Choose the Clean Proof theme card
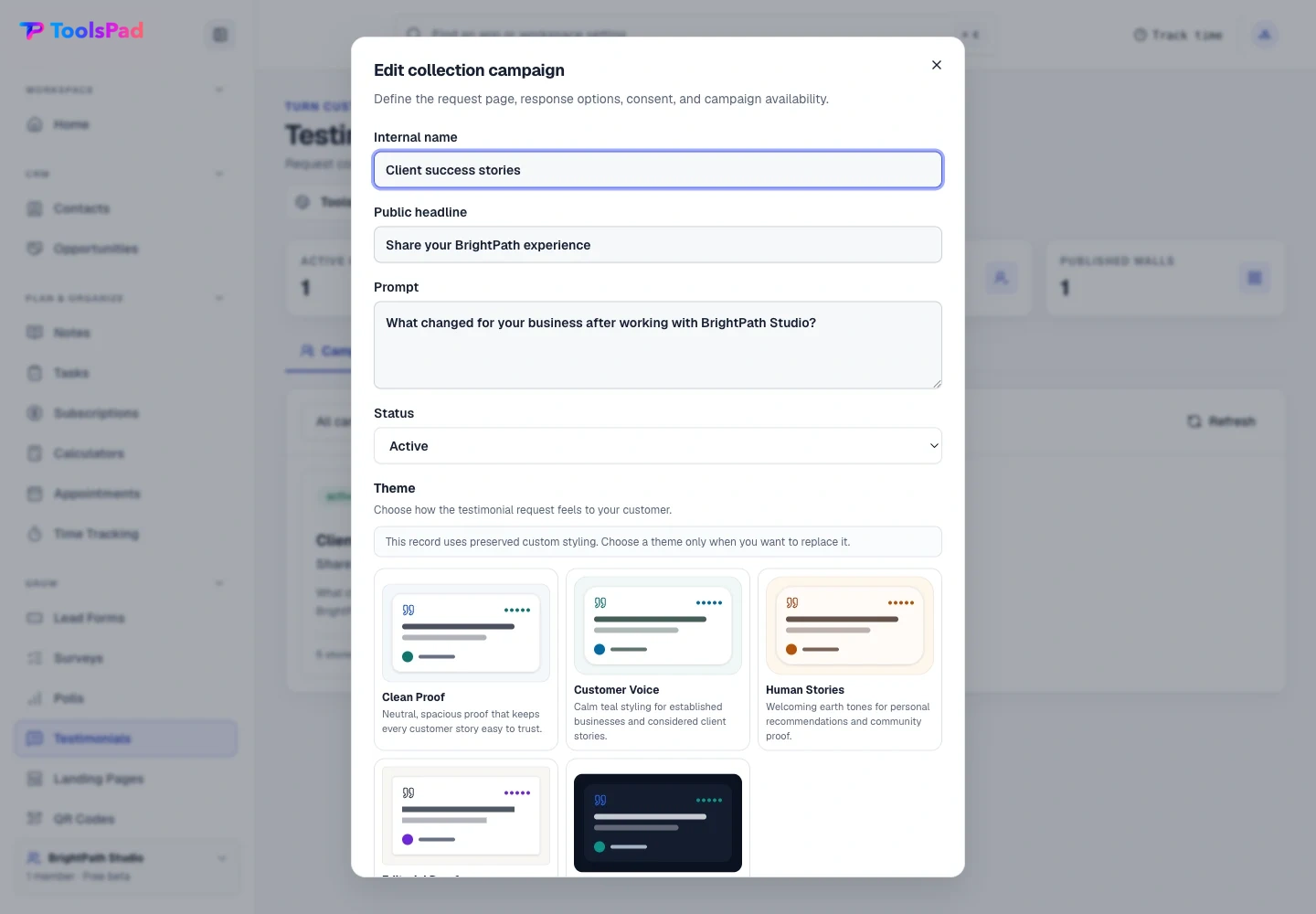Viewport: 1316px width, 914px height. click(466, 660)
